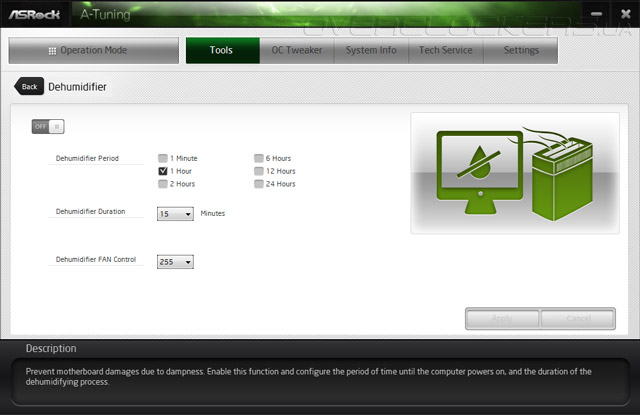This screenshot has width=640, height=415.
Task: Click the Cancel button
Action: tap(578, 318)
